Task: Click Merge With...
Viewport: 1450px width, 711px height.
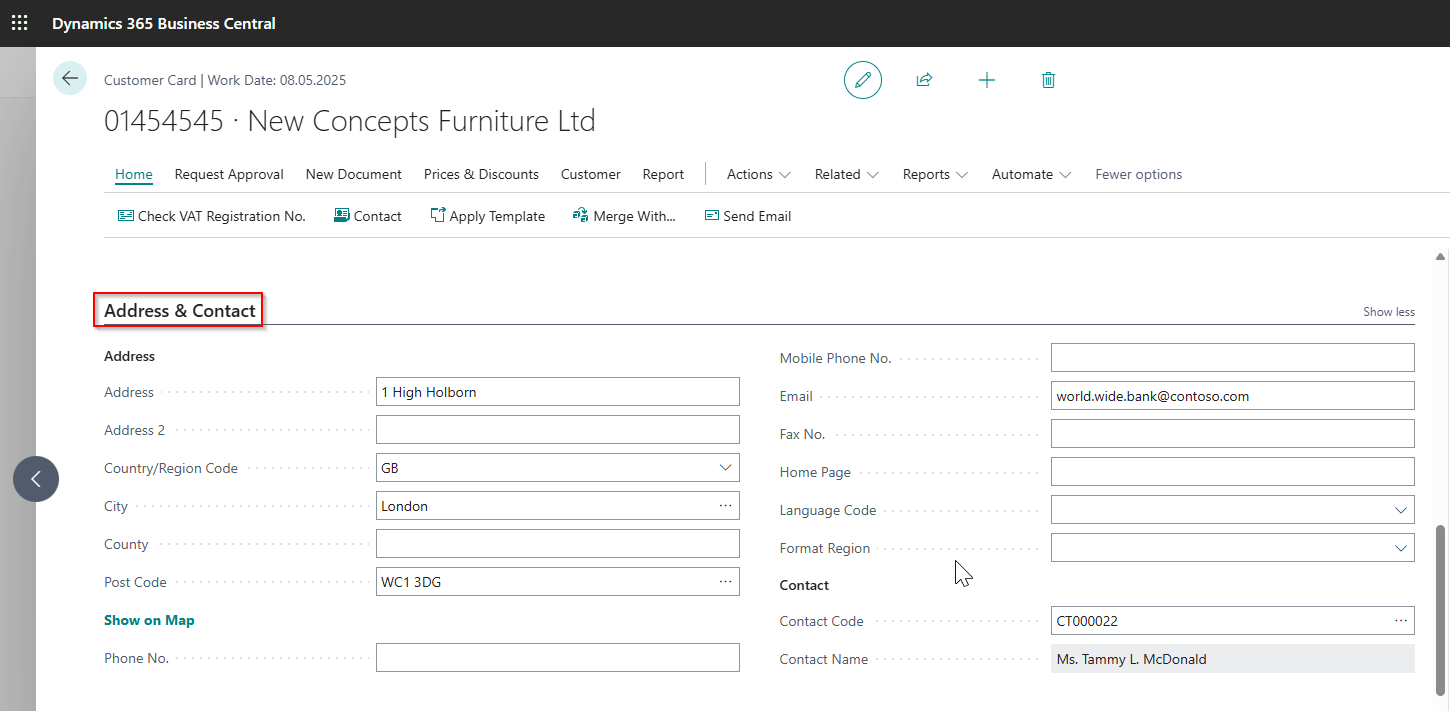Action: click(x=625, y=216)
